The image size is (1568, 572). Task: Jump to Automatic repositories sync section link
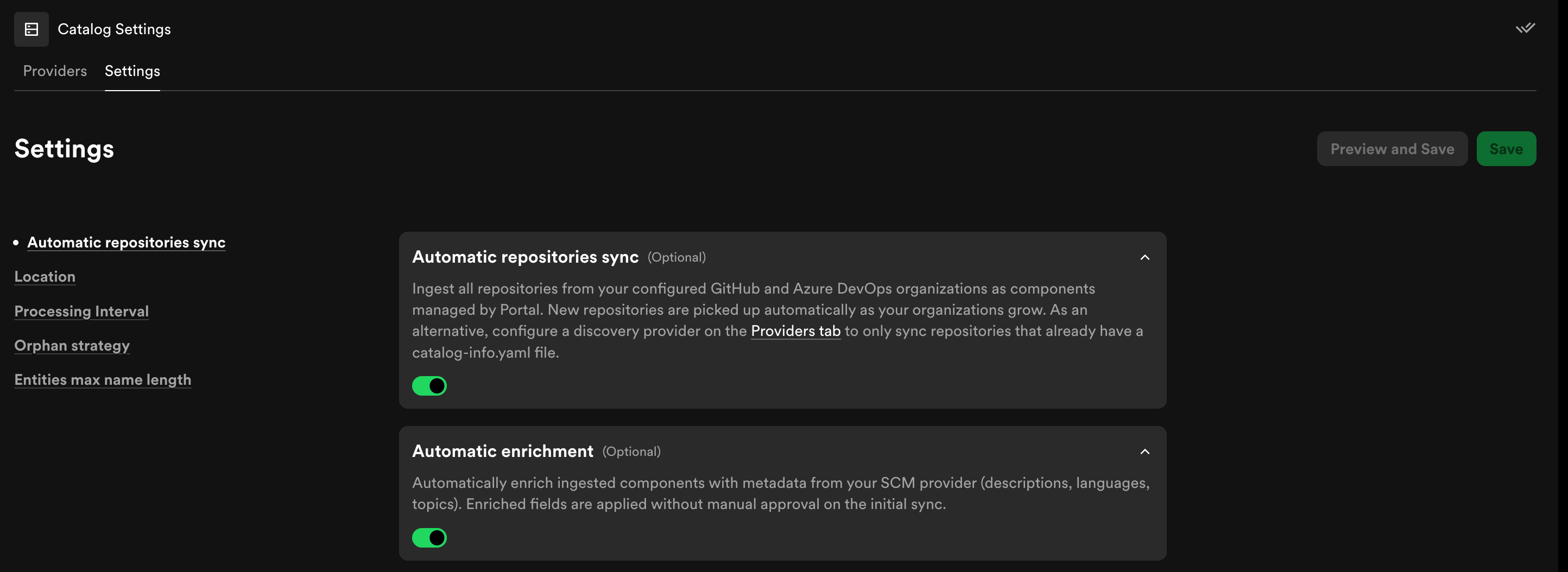[126, 242]
